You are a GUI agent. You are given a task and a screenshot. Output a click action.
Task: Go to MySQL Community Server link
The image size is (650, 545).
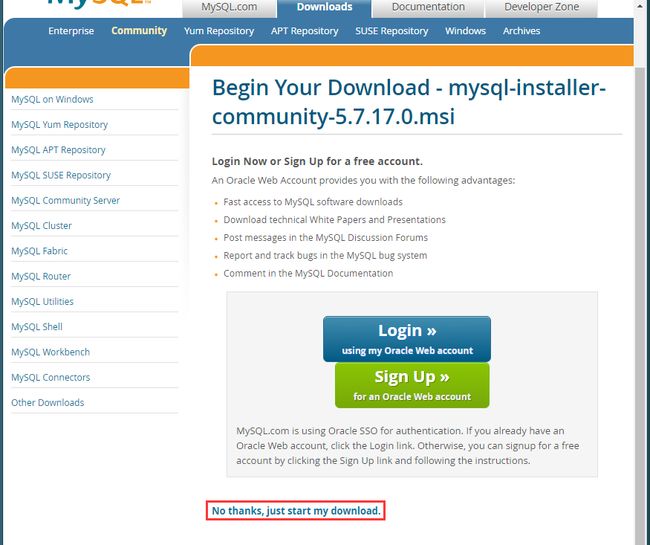coord(65,201)
